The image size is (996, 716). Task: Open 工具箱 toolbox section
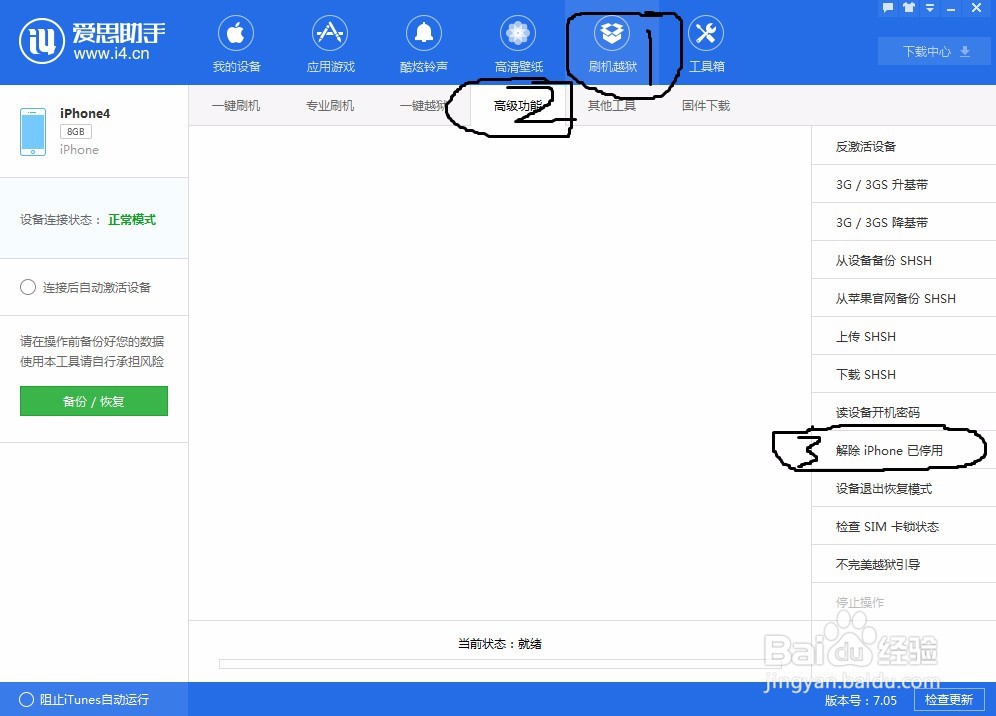(x=706, y=44)
